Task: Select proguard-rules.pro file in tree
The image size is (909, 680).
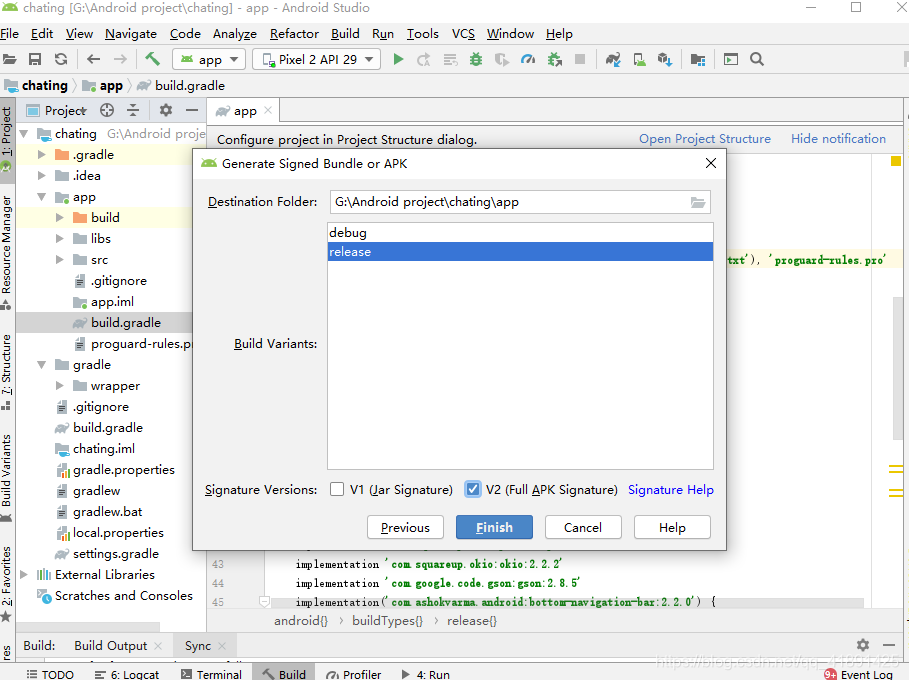Action: (x=133, y=344)
